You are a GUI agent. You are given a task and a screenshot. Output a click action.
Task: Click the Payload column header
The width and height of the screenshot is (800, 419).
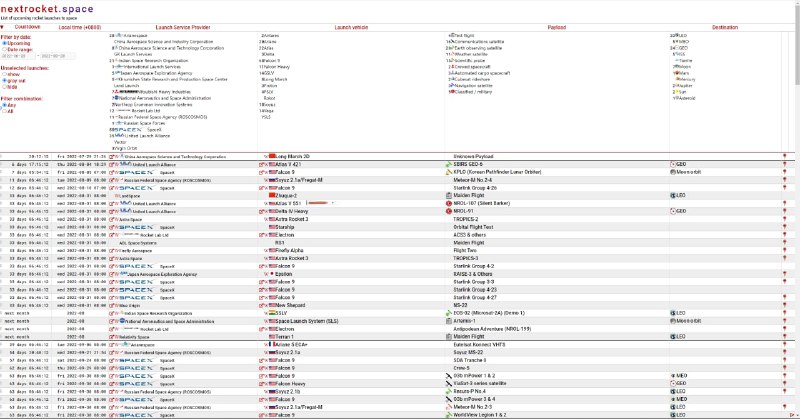pos(557,27)
